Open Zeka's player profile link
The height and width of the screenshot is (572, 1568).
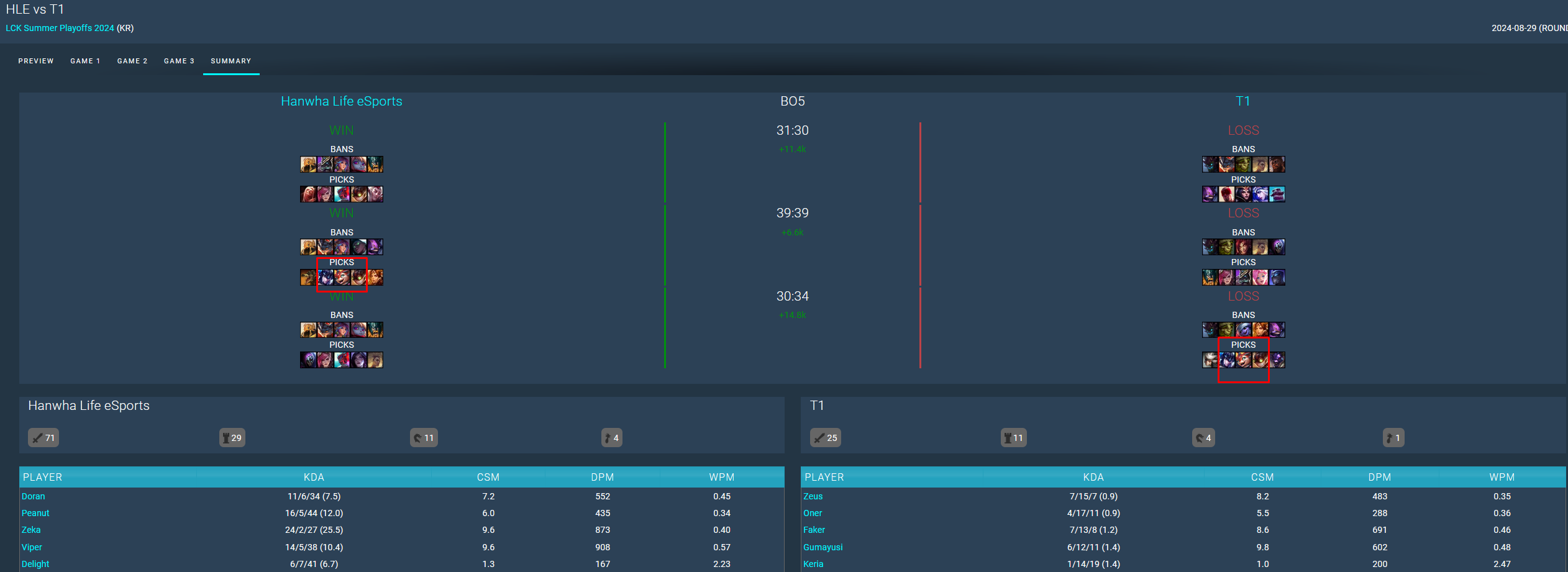pos(31,530)
